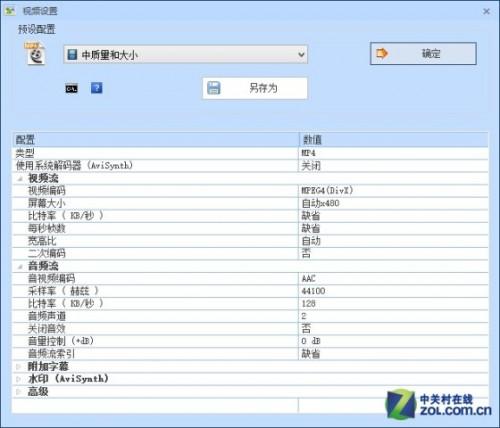Select the 每秒帧数 row
The image size is (500, 428).
[250, 229]
